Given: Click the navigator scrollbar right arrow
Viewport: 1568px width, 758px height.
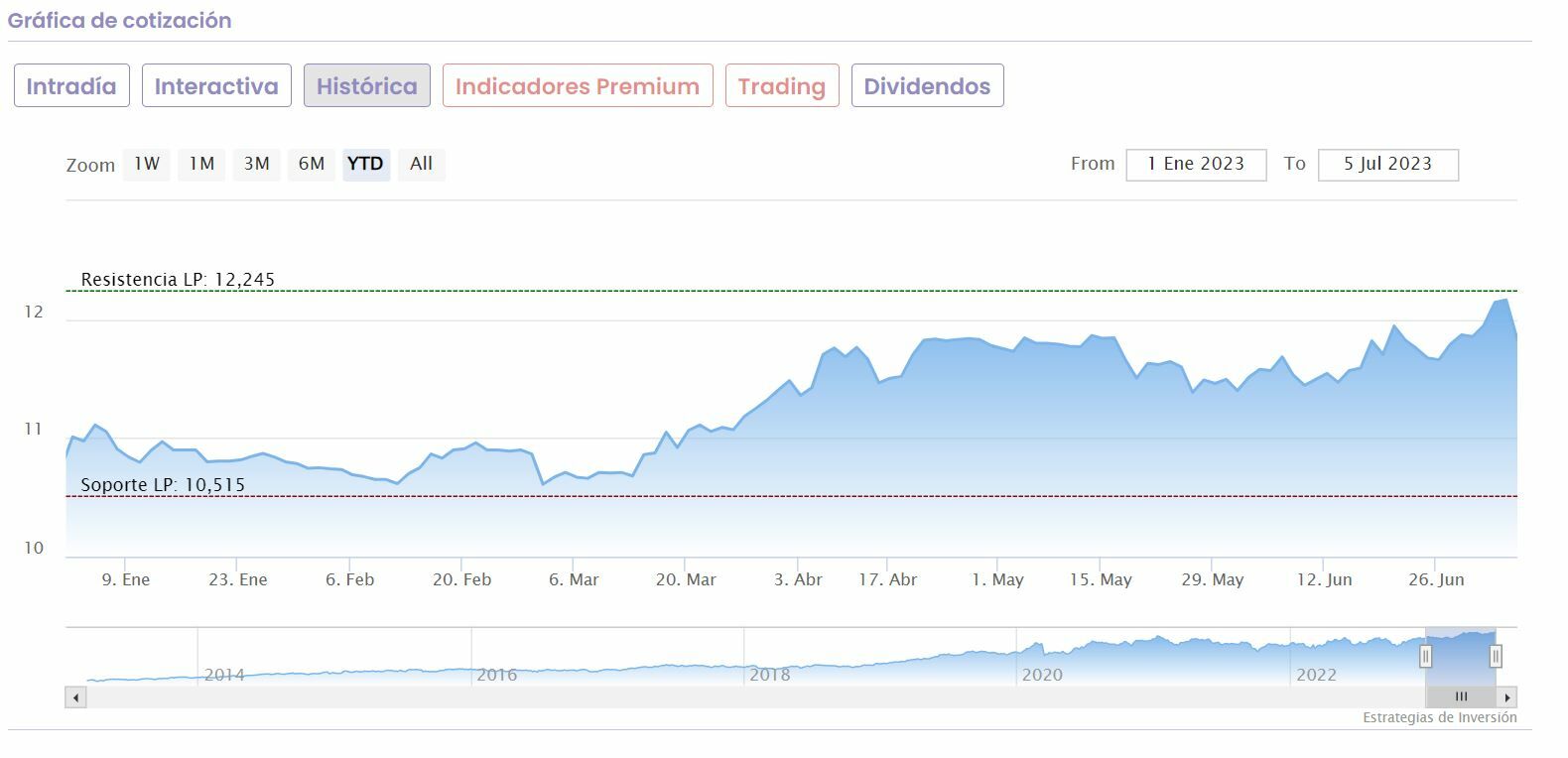Looking at the screenshot, I should click(x=1507, y=697).
